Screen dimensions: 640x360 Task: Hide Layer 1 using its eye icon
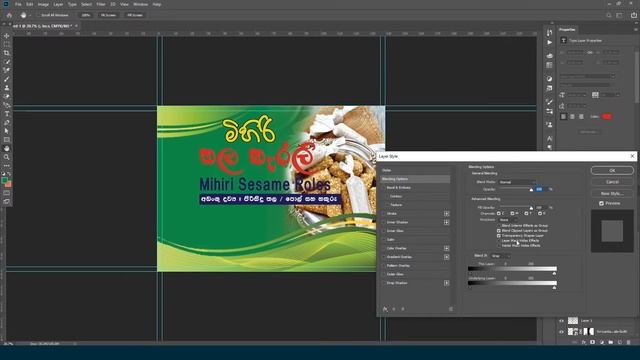click(562, 321)
